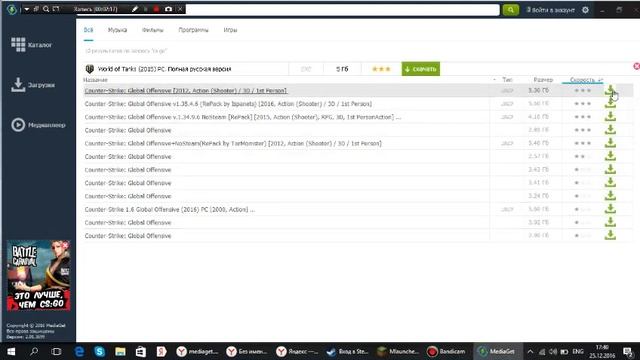This screenshot has width=640, height=360.
Task: Click the green Скачать button
Action: (x=420, y=69)
